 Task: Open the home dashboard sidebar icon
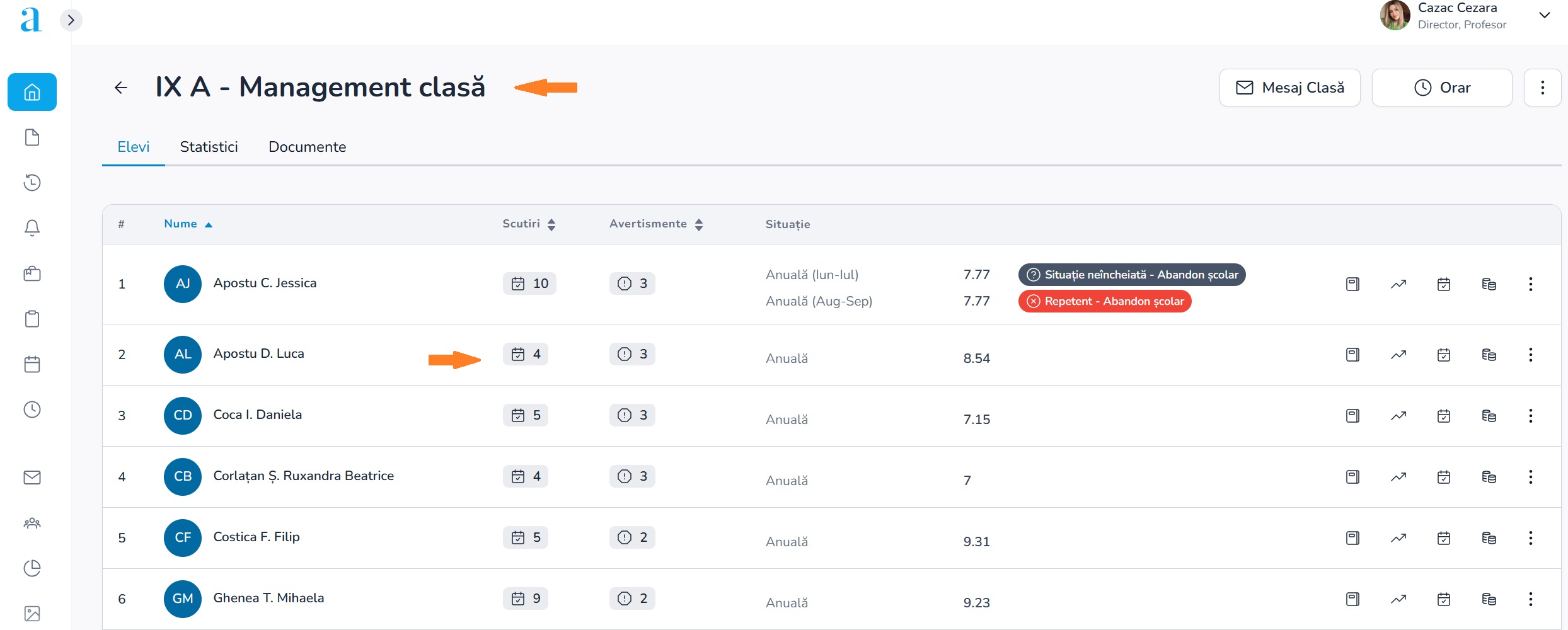point(32,92)
